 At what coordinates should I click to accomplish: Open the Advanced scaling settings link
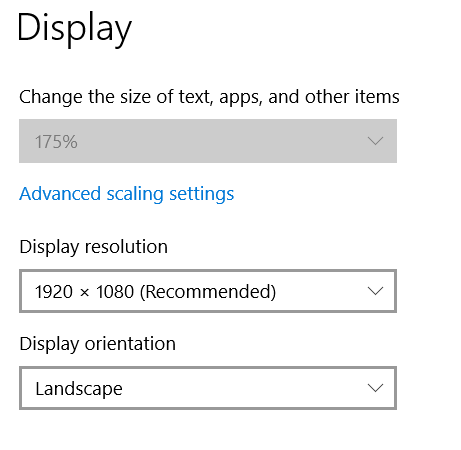coord(127,194)
